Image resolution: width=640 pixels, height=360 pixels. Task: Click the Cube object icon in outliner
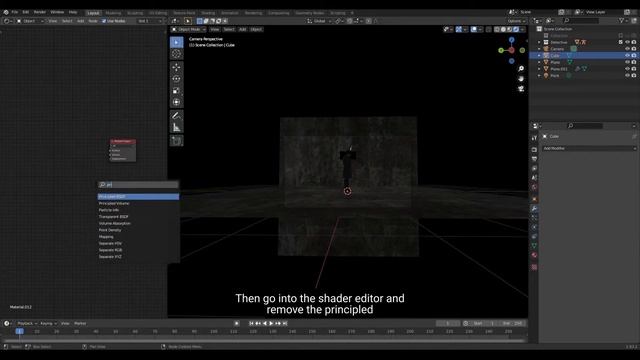(x=546, y=56)
